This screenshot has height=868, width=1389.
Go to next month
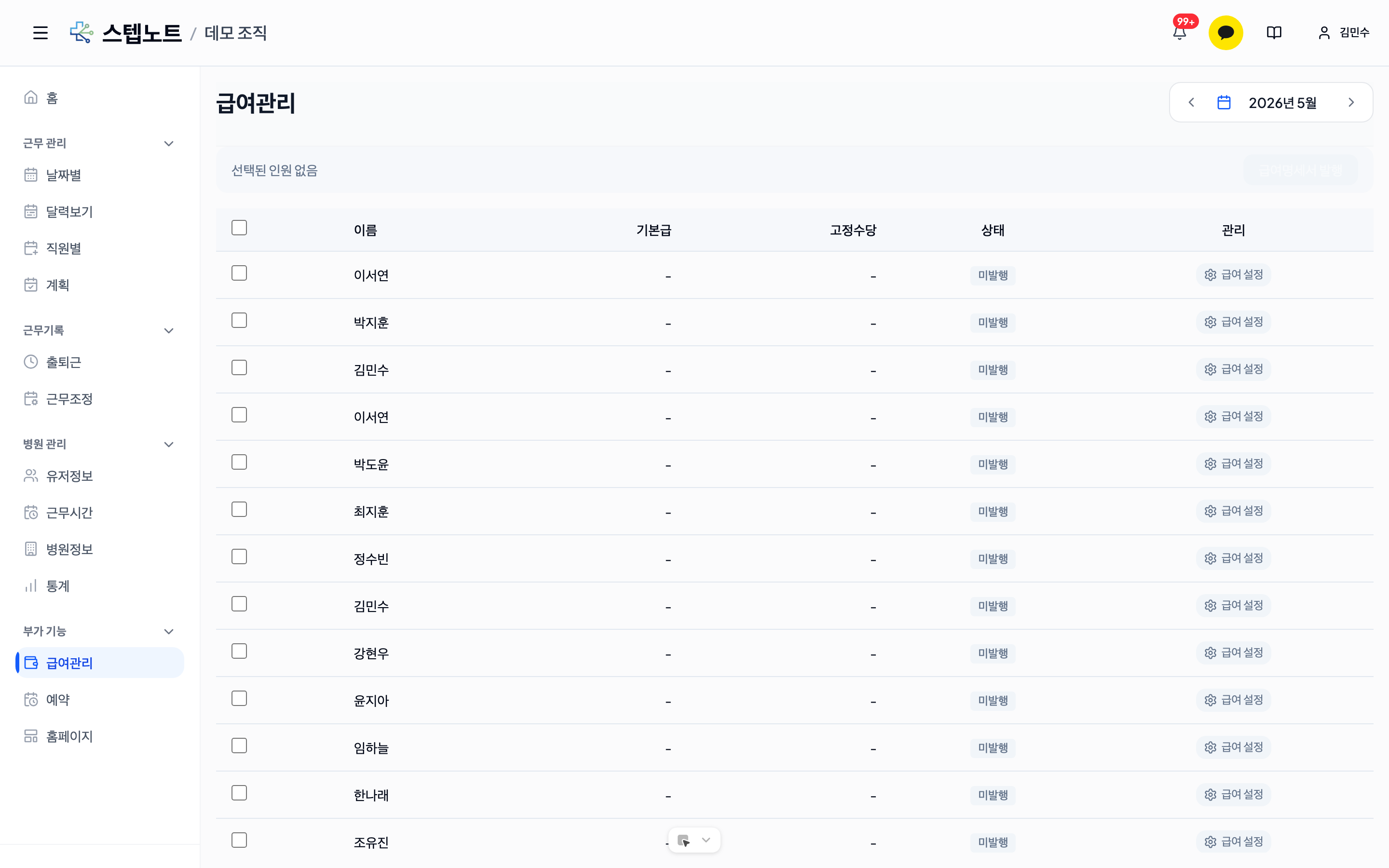coord(1351,102)
